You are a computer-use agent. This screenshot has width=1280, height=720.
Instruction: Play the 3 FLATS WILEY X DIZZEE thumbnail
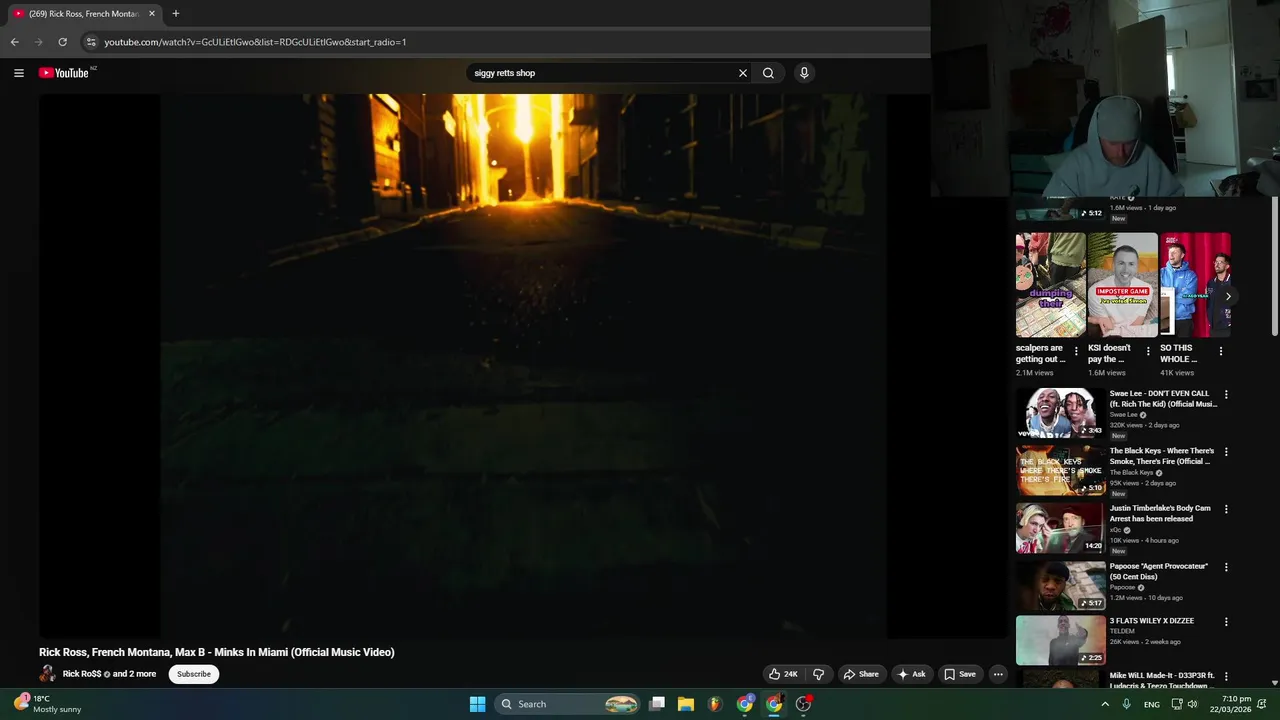coord(1060,640)
